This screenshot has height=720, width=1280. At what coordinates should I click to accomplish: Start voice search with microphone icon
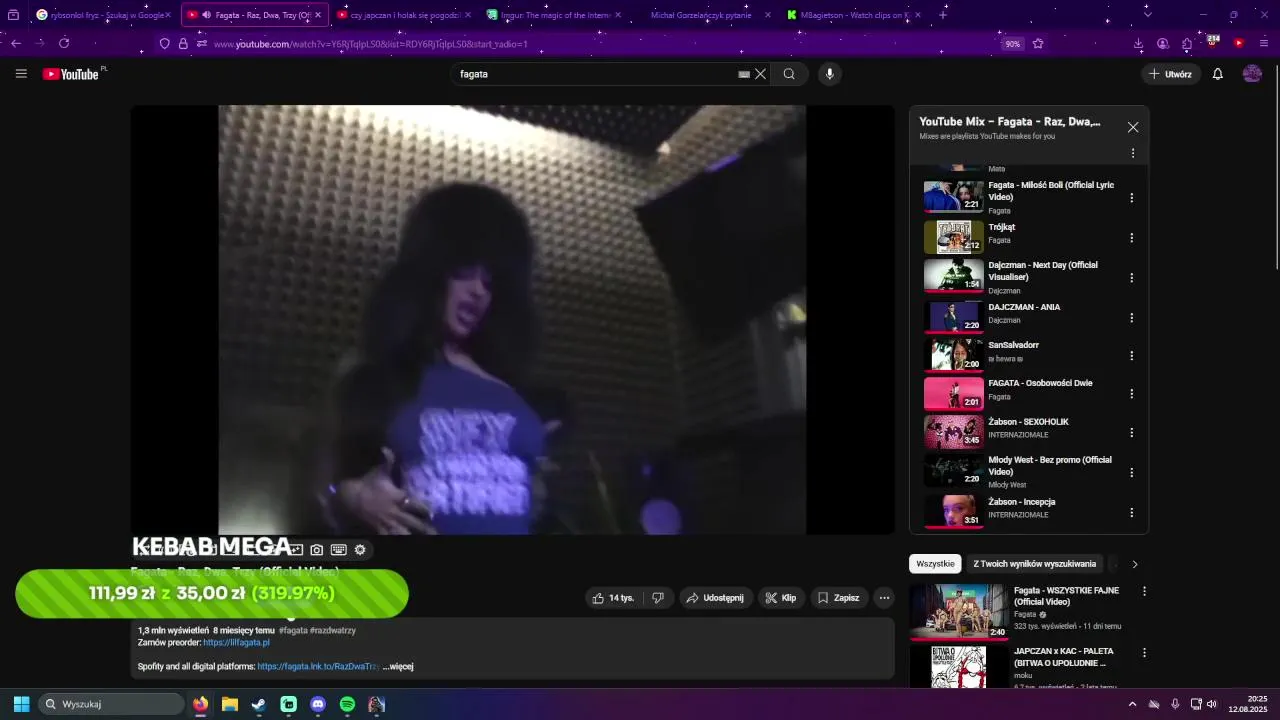[829, 74]
